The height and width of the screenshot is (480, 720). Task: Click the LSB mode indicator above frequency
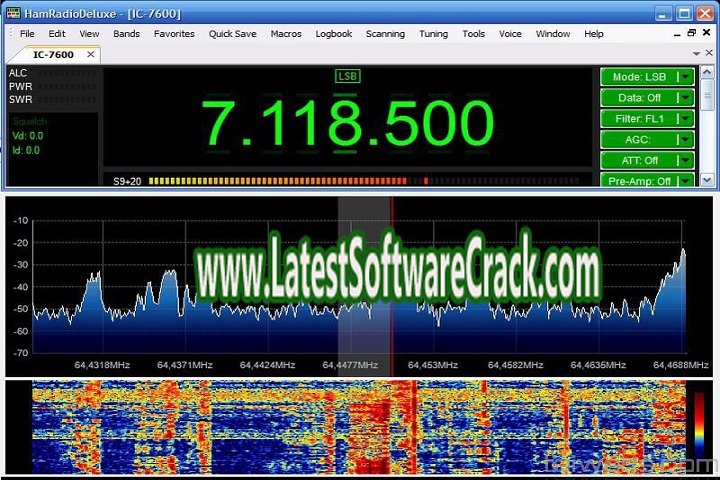point(347,76)
